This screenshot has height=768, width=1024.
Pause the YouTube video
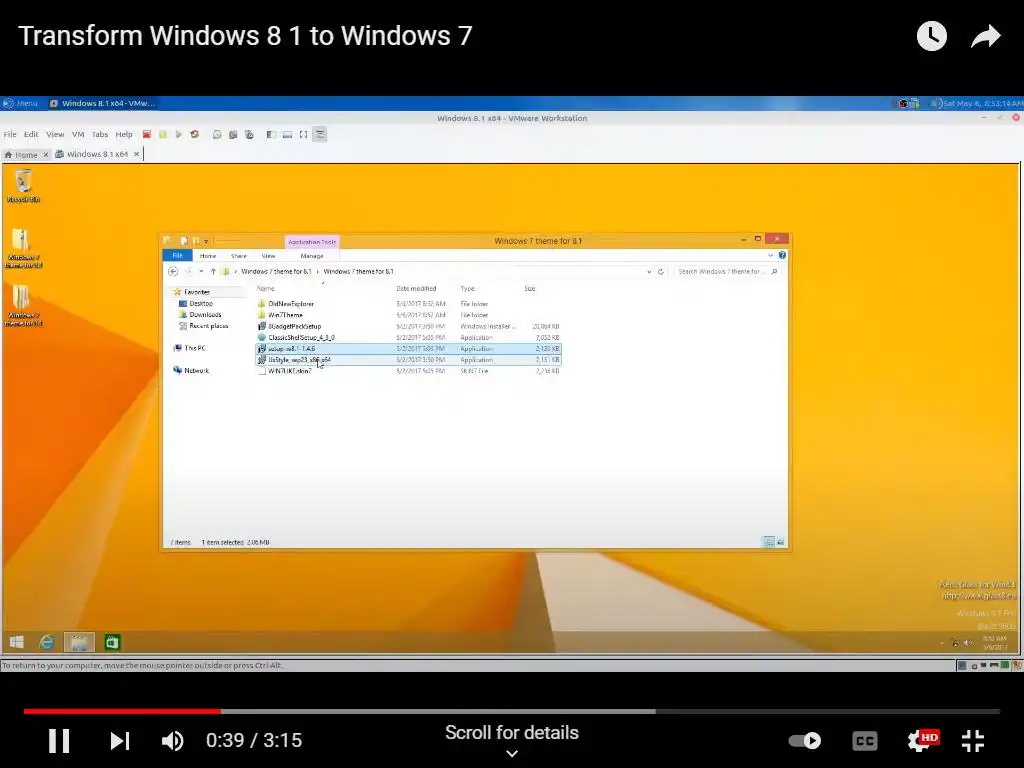[x=59, y=741]
